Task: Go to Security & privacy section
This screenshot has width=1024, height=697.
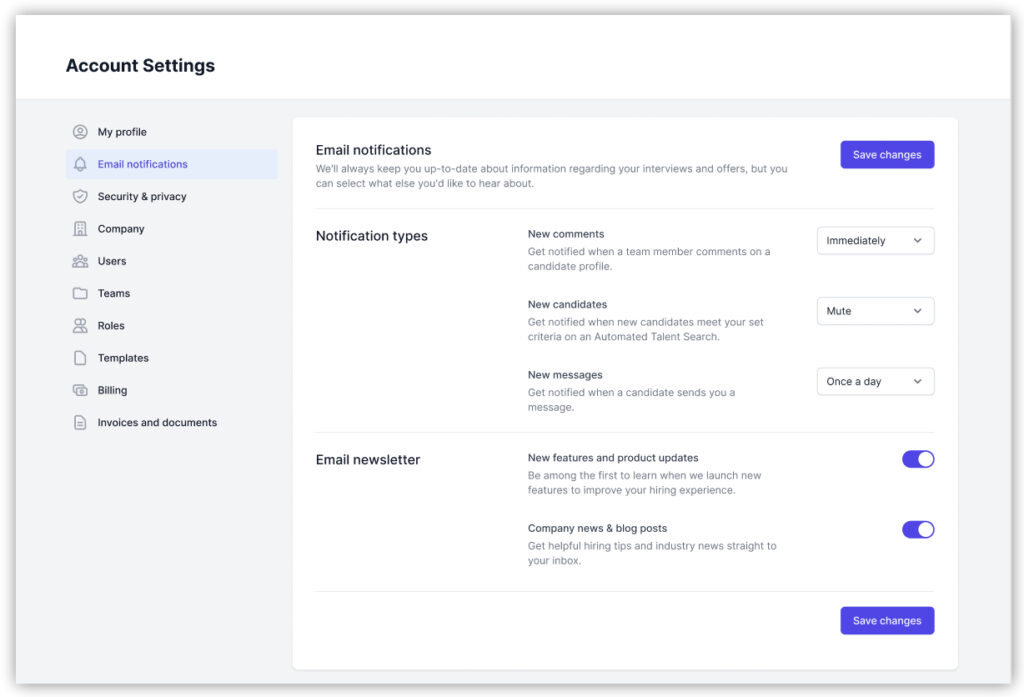Action: (x=142, y=197)
